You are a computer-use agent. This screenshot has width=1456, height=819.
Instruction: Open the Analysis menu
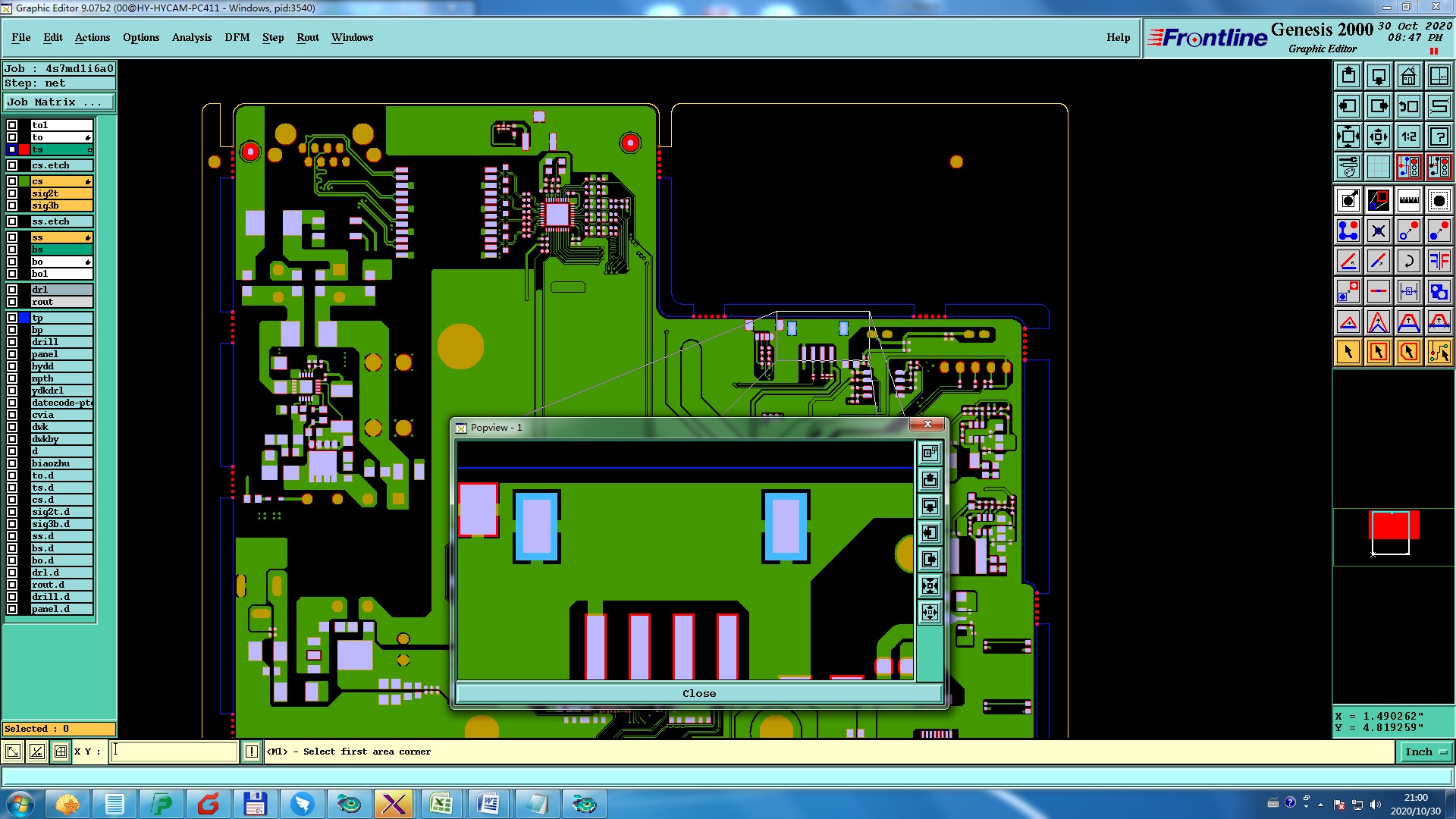(x=191, y=37)
